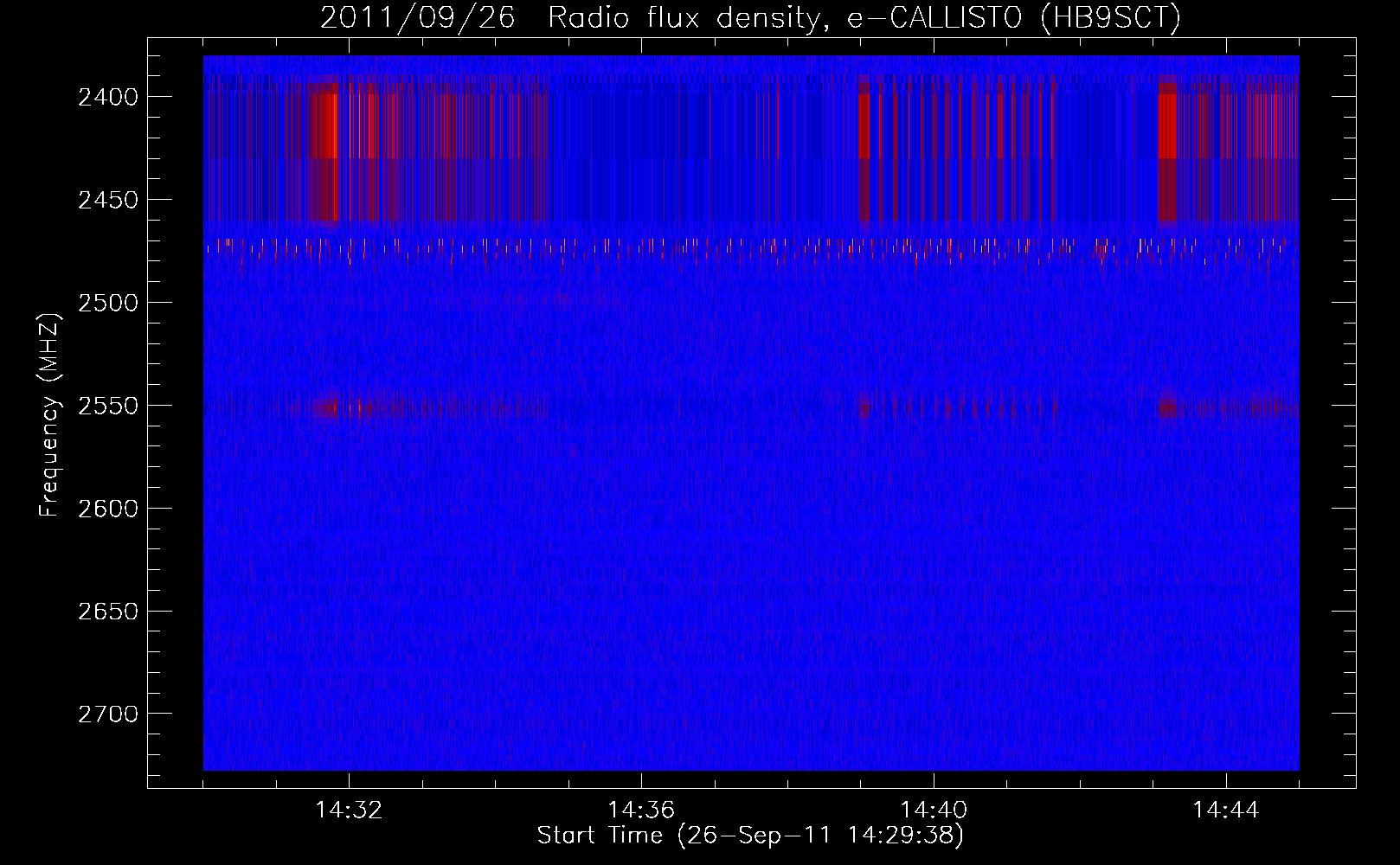
Task: Click the 2400 frequency tick label
Action: pyautogui.click(x=108, y=97)
